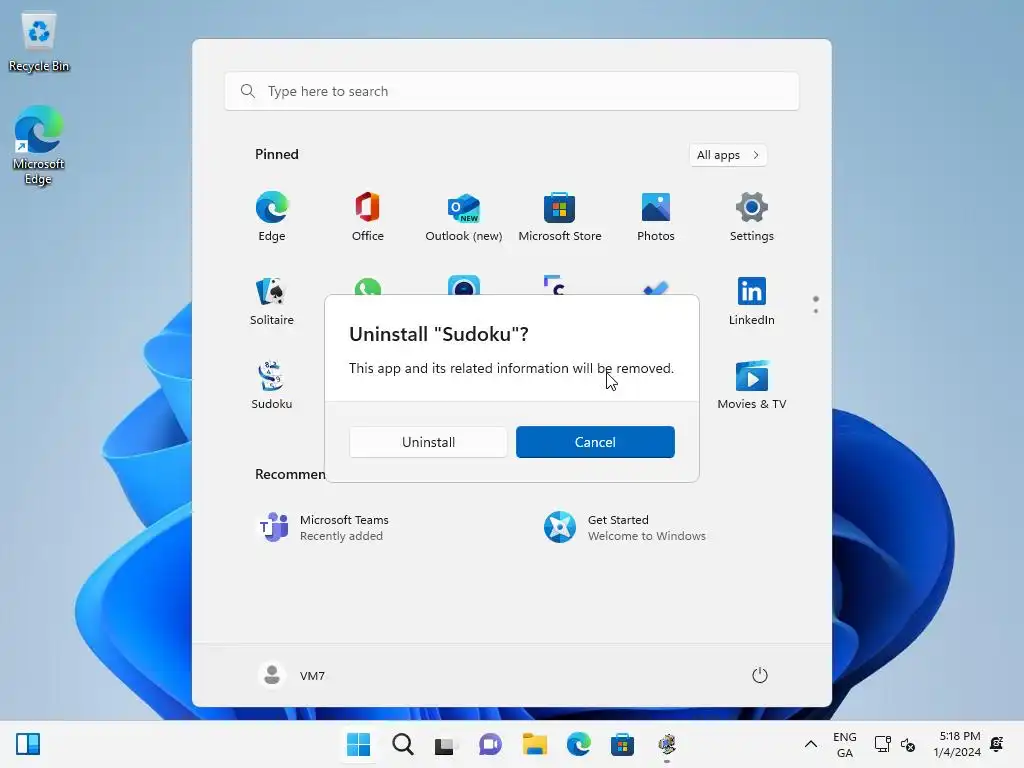1024x768 pixels.
Task: Cancel the Sudoku uninstall dialog
Action: point(595,442)
